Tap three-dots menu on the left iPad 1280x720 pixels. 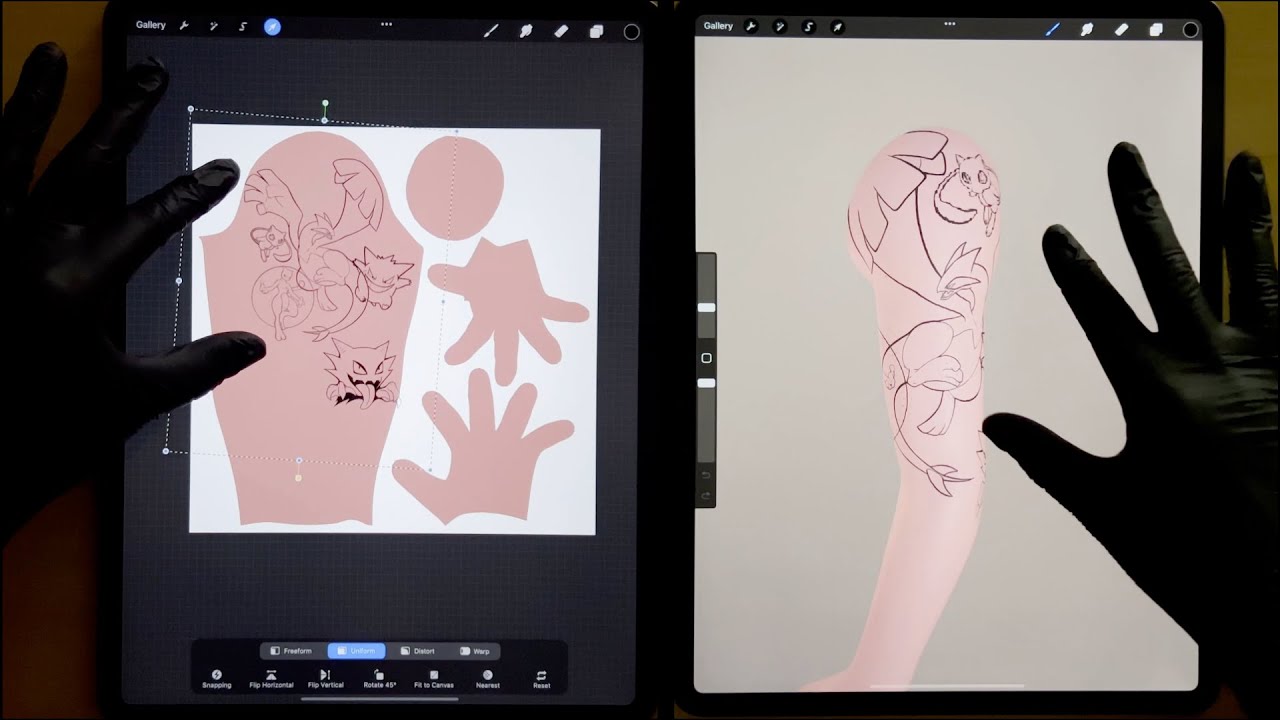tap(387, 24)
